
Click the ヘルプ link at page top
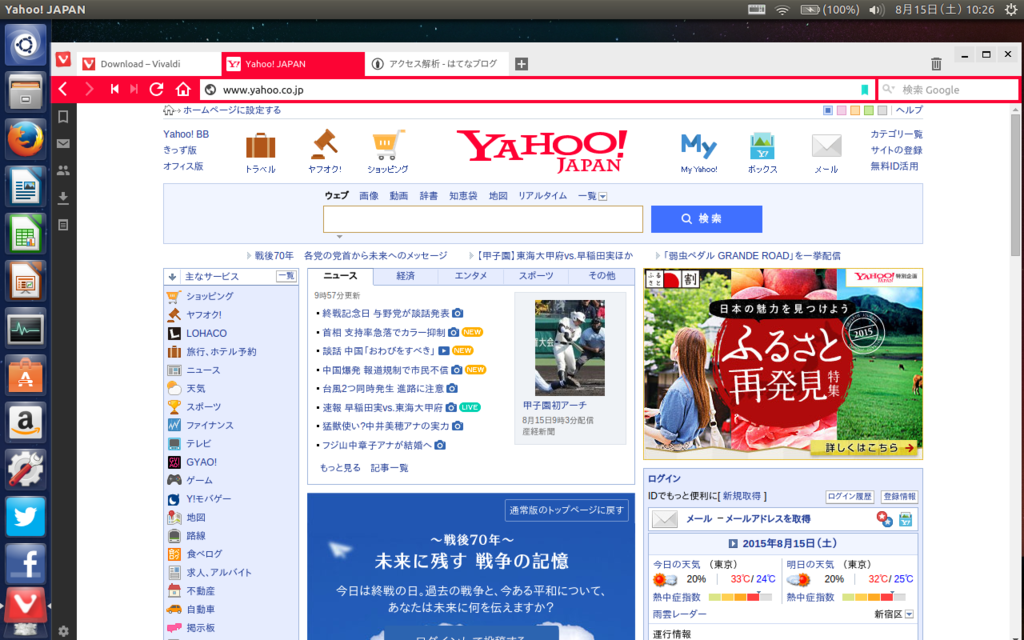tap(909, 110)
